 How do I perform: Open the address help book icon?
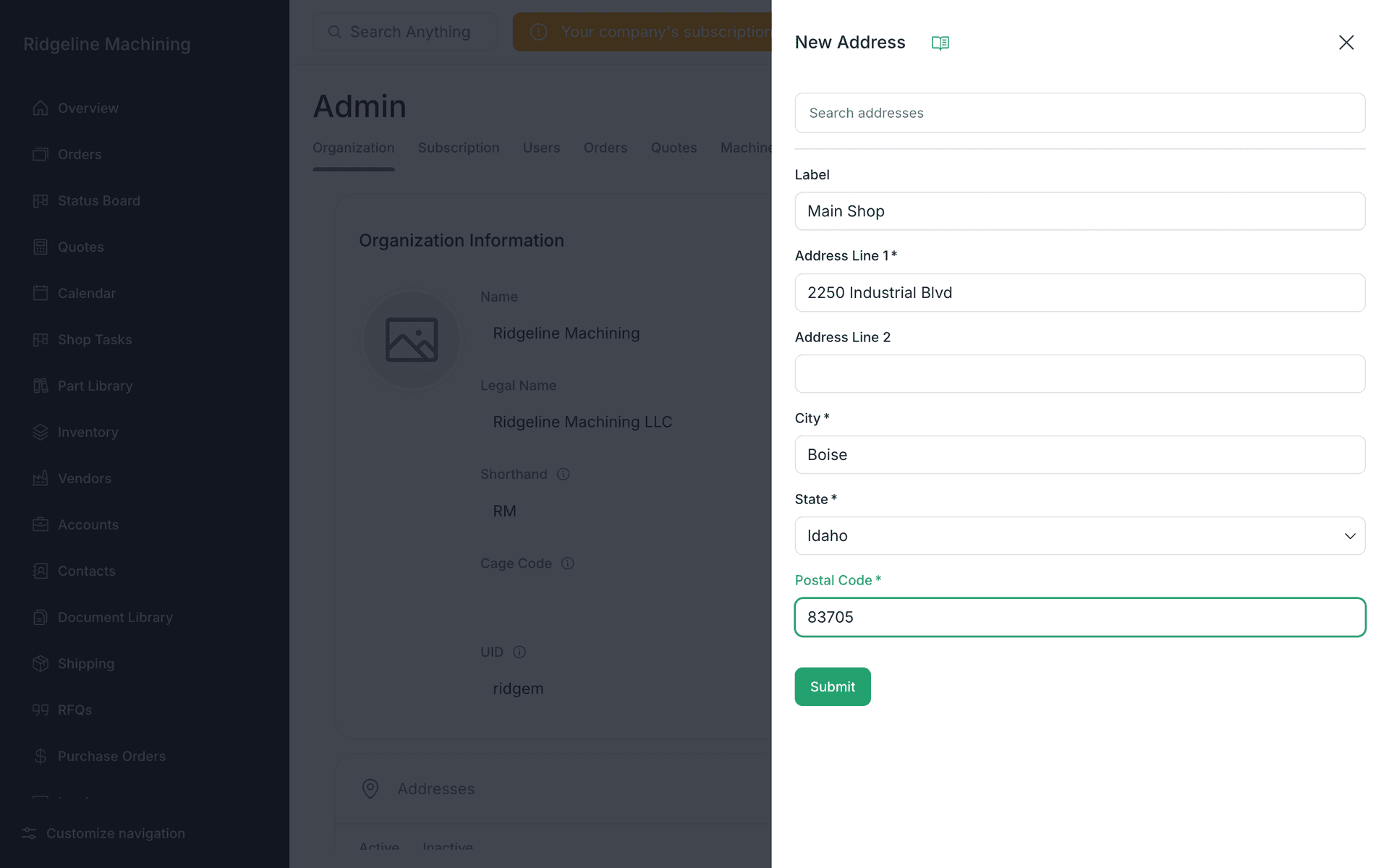940,43
